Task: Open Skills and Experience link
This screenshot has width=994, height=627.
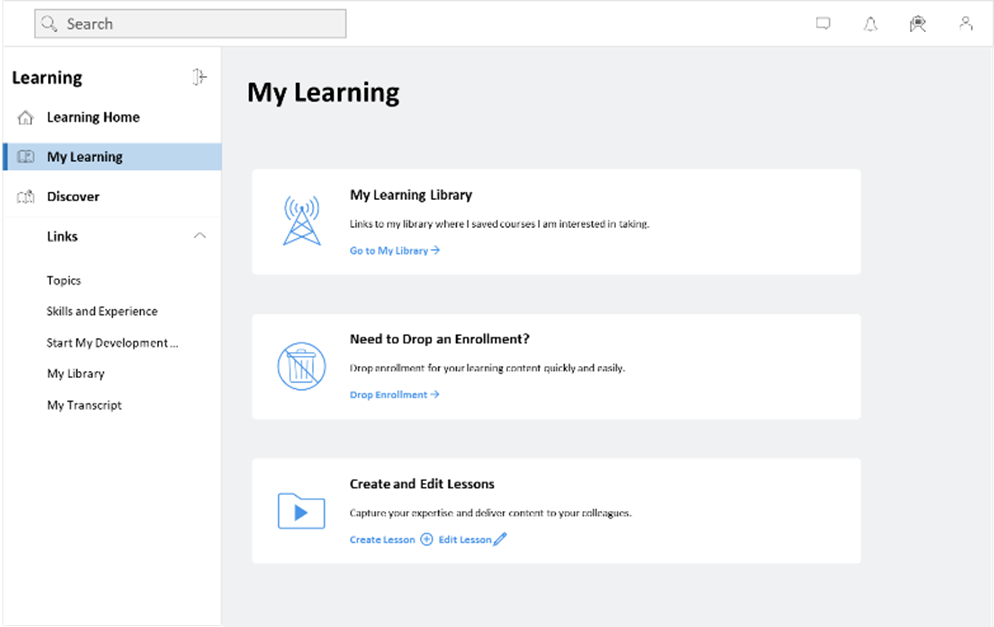Action: [x=102, y=312]
